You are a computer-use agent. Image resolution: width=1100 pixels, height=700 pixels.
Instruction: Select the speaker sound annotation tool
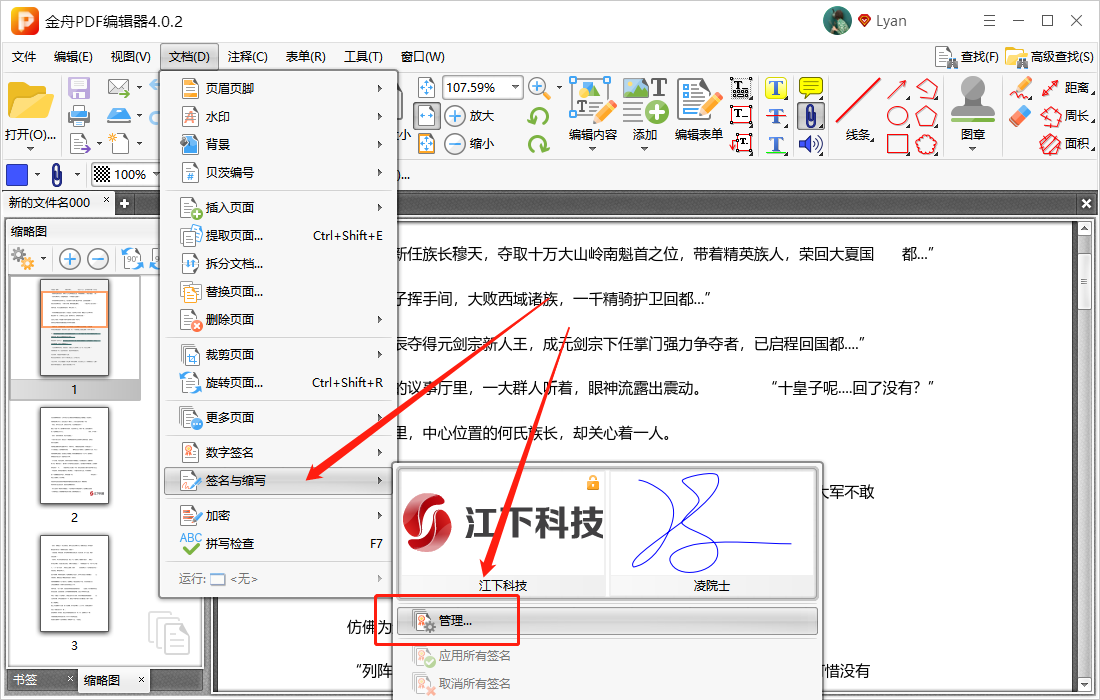coord(811,145)
